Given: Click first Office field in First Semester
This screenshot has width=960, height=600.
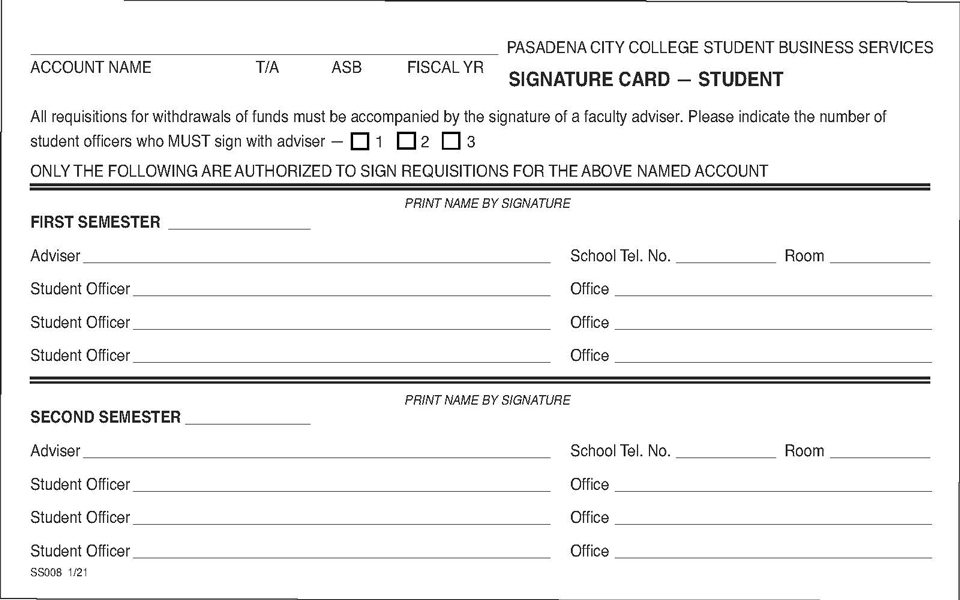Looking at the screenshot, I should pos(772,288).
